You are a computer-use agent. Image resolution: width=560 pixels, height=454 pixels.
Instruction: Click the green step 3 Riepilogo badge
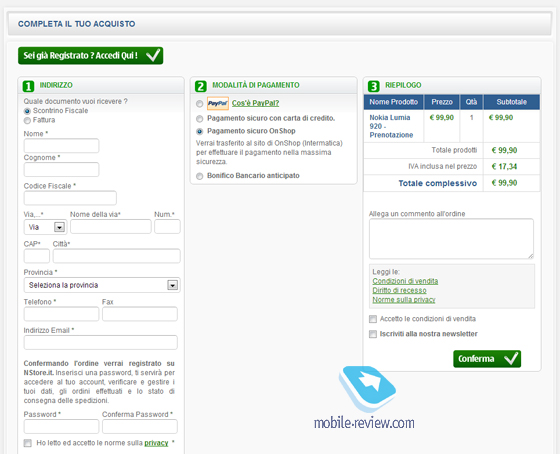click(373, 86)
